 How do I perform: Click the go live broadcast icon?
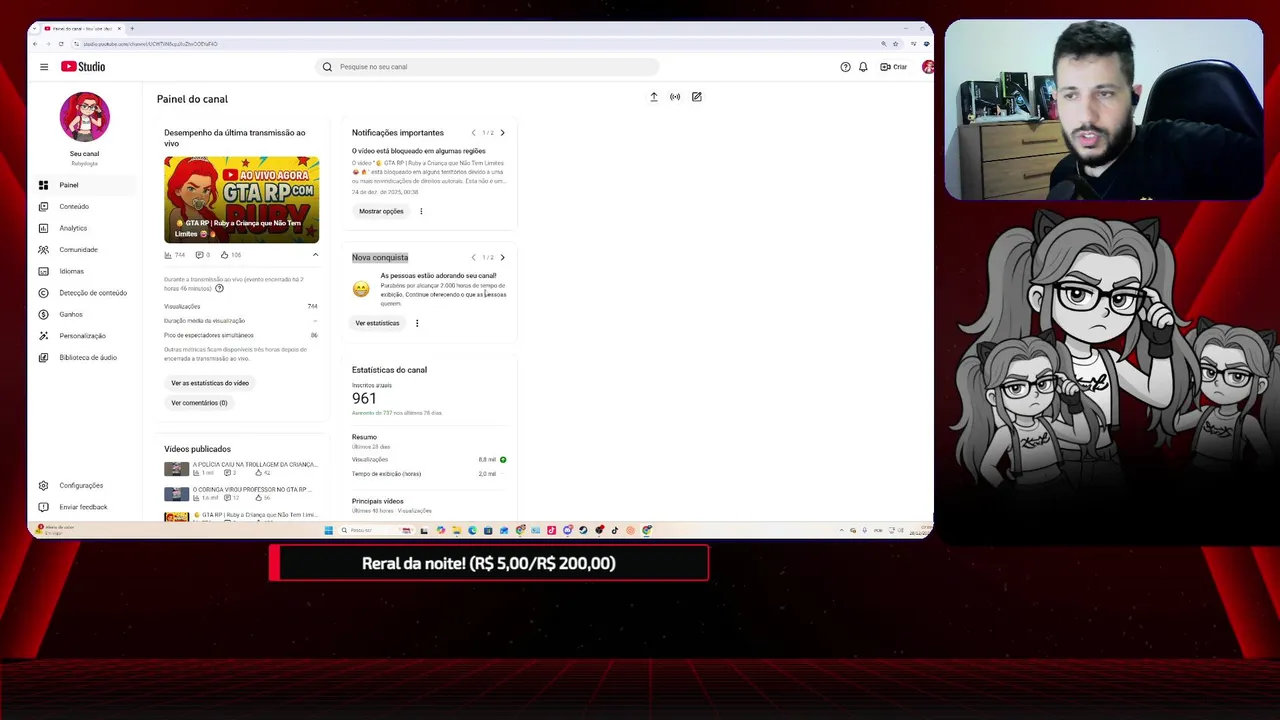click(675, 97)
